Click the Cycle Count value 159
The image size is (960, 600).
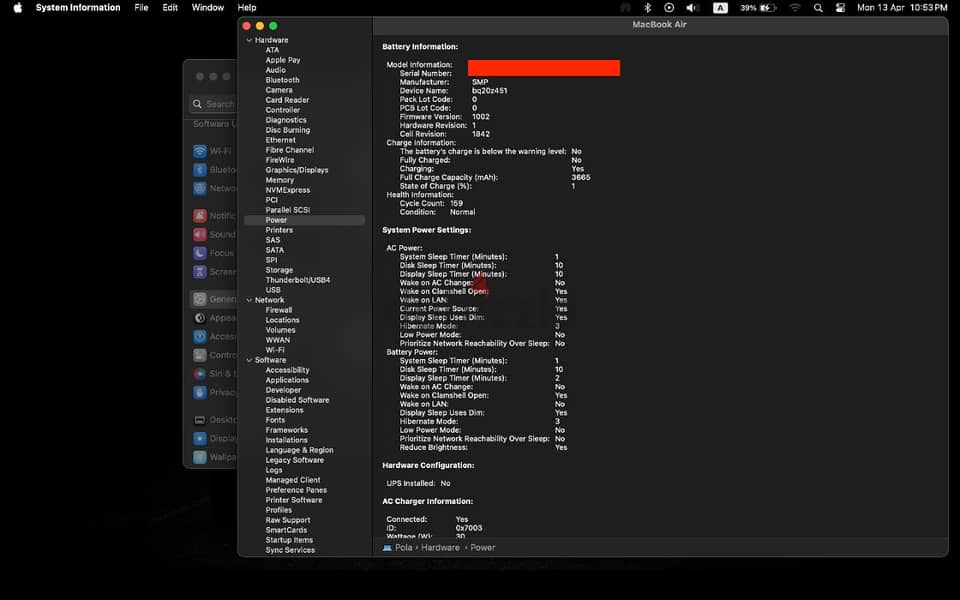pos(456,204)
